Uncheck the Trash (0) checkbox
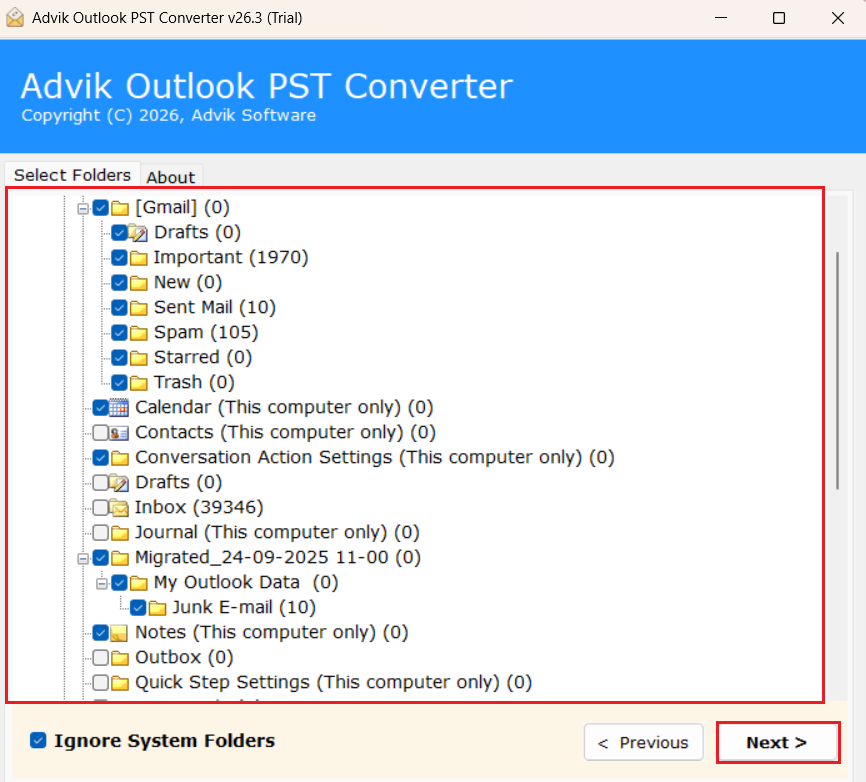Screen dimensions: 866x782 119,383
